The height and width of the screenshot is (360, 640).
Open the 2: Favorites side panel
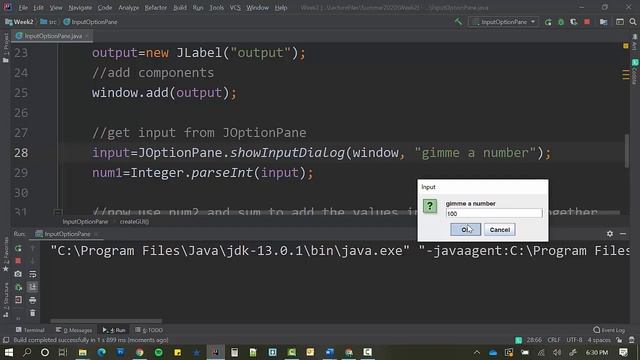coord(6,254)
